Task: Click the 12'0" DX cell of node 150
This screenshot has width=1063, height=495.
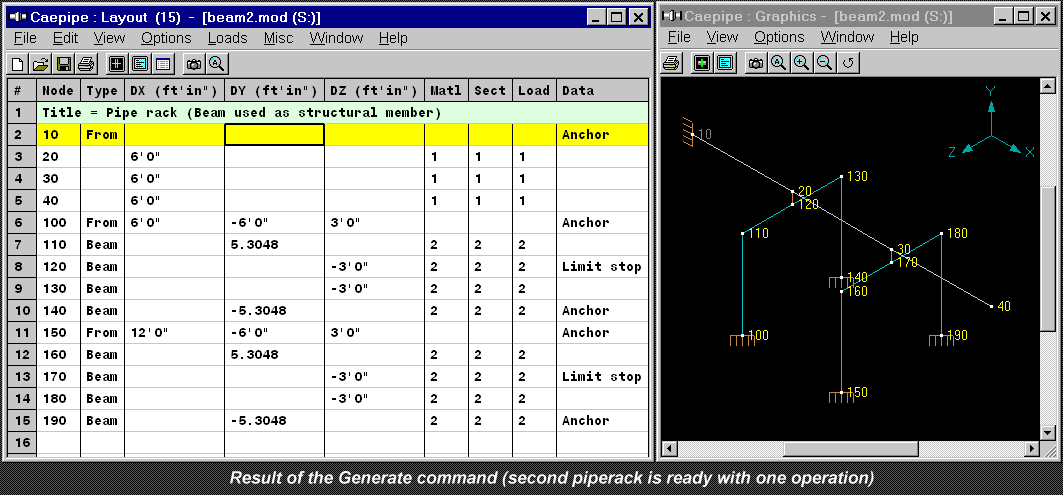Action: click(174, 332)
